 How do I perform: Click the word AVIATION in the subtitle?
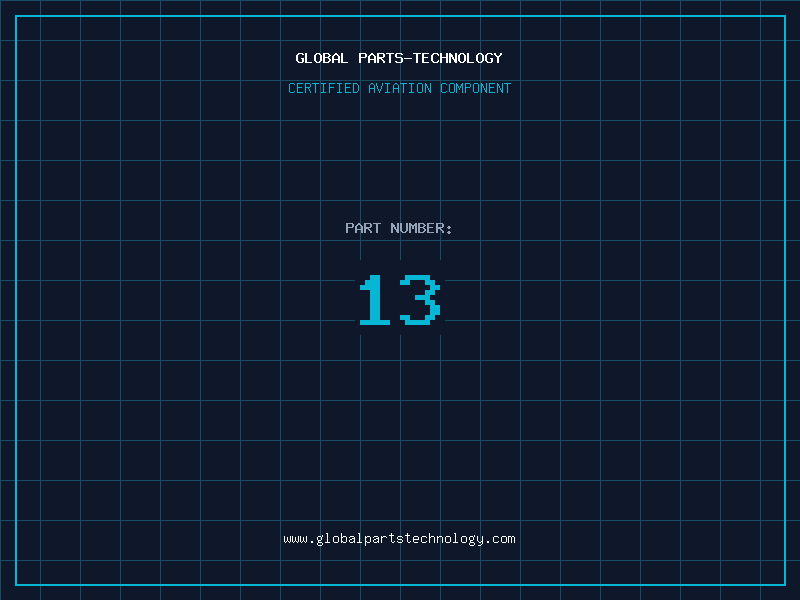[x=400, y=88]
